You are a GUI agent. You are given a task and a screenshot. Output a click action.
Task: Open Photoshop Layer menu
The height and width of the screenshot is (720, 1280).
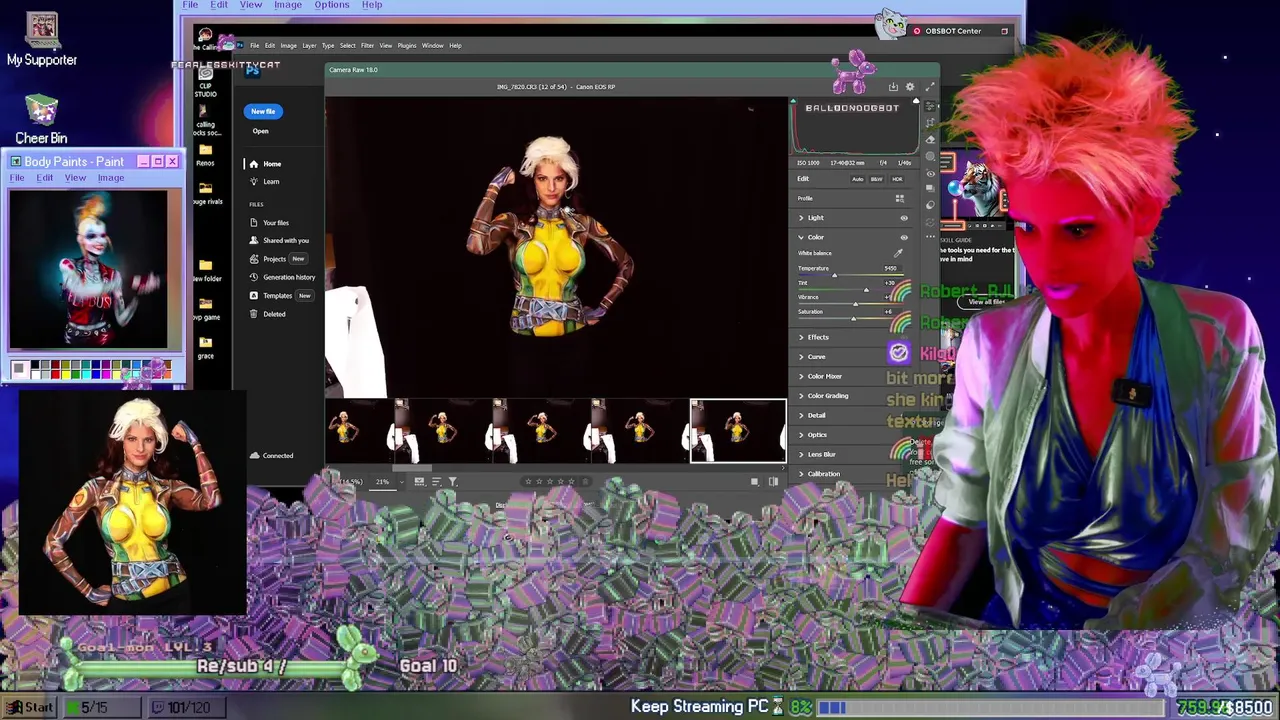309,45
